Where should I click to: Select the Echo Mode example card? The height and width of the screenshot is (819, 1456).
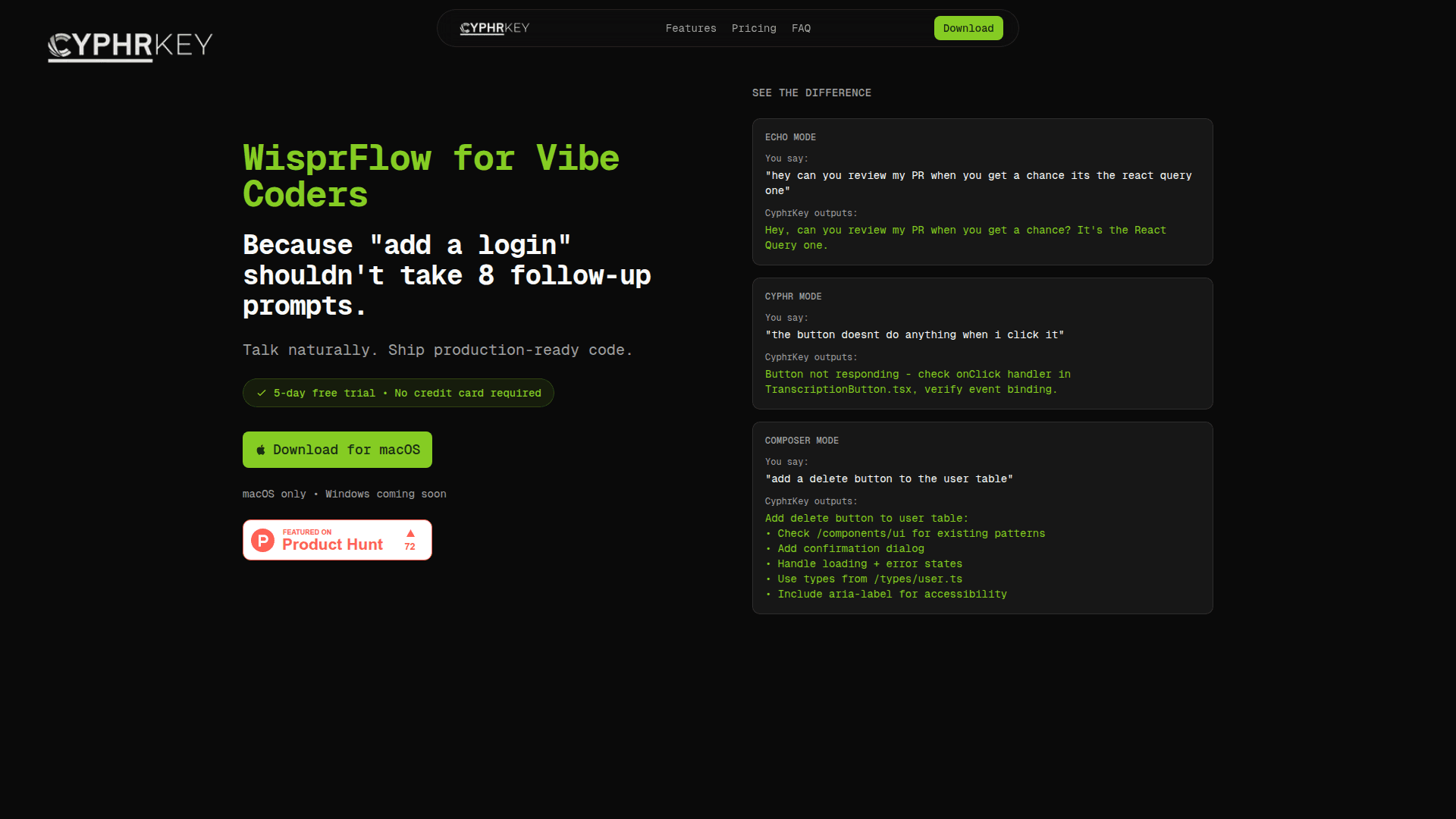pos(982,192)
